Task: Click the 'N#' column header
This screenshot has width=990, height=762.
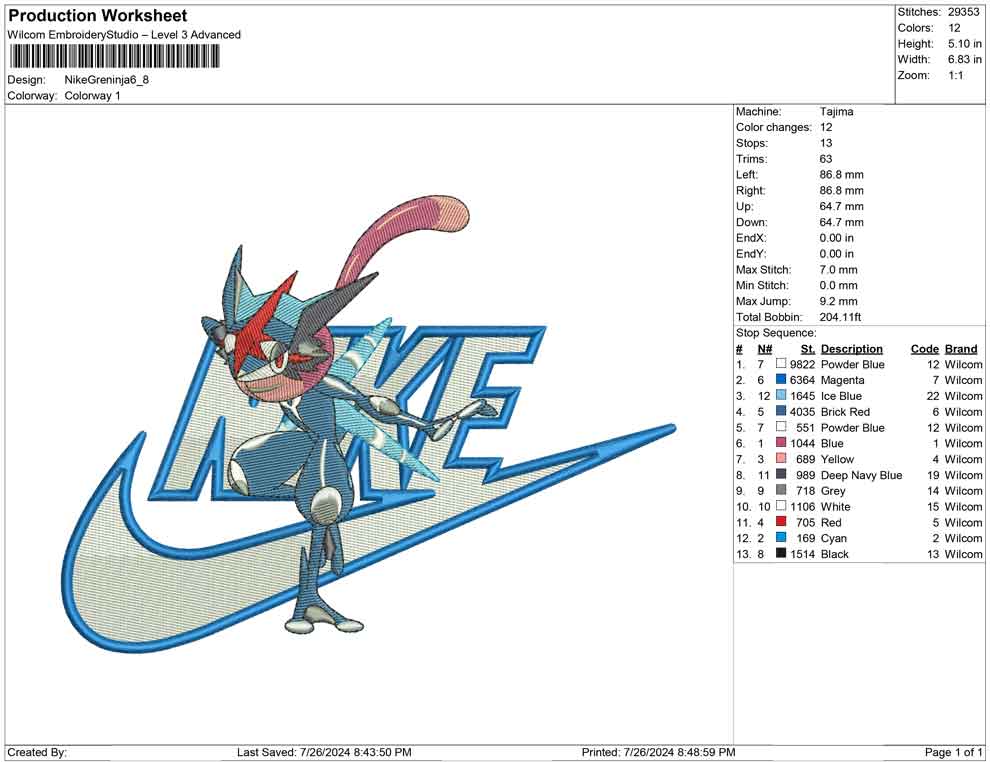Action: coord(765,349)
